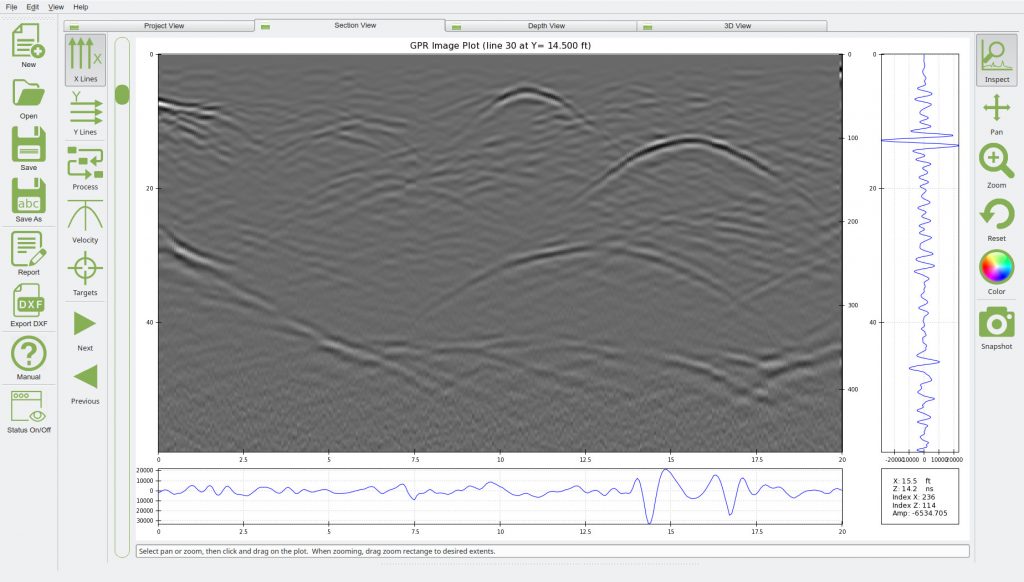Click the 'Amp: -6534.705' readout
Screen dimensions: 1024x582
point(920,513)
